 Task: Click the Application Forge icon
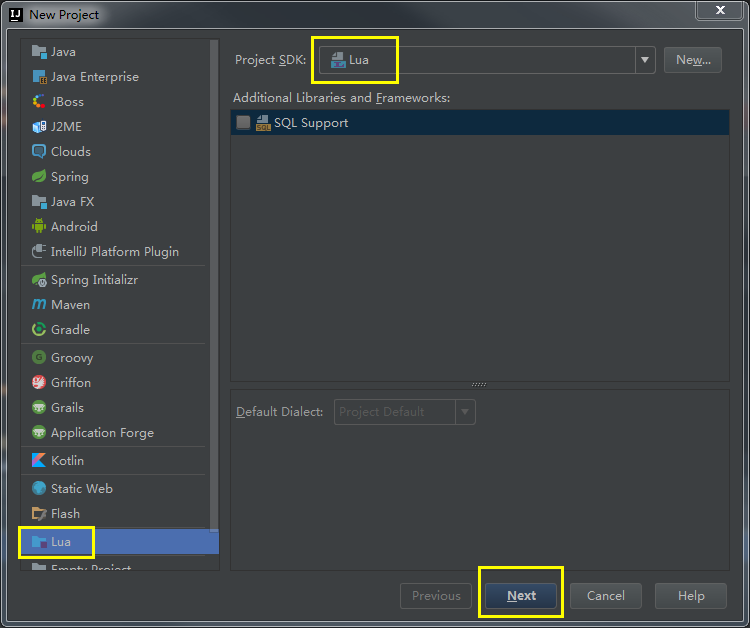pos(39,432)
